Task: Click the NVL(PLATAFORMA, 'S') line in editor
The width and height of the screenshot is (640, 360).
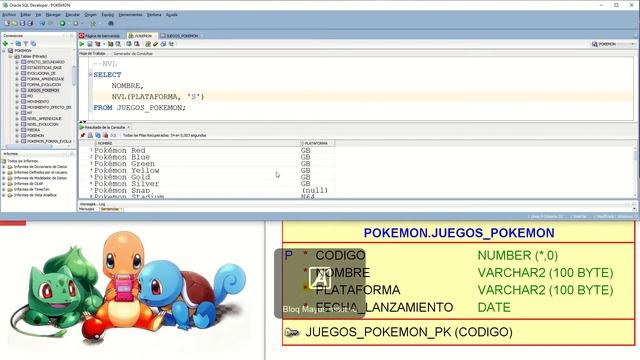Action: pyautogui.click(x=158, y=97)
